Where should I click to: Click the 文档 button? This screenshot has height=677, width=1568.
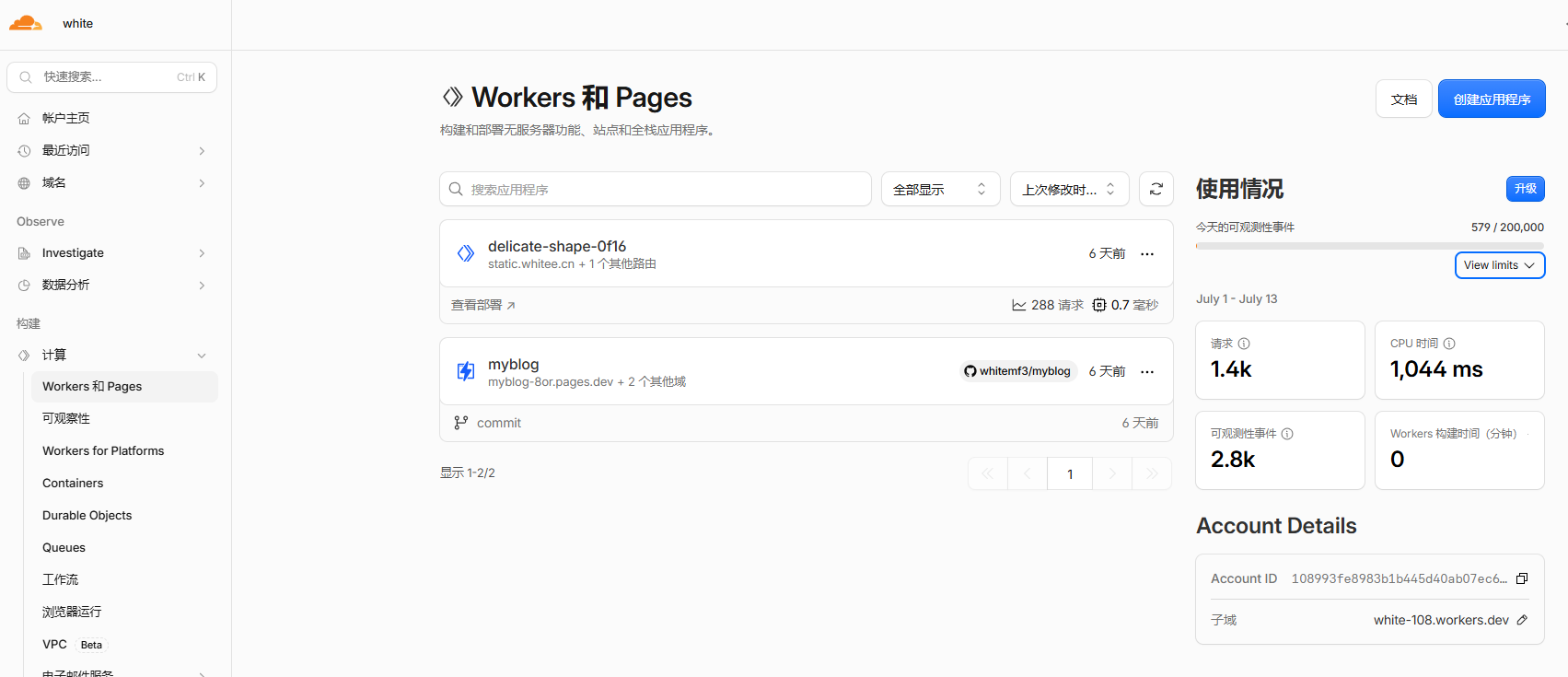point(1404,99)
